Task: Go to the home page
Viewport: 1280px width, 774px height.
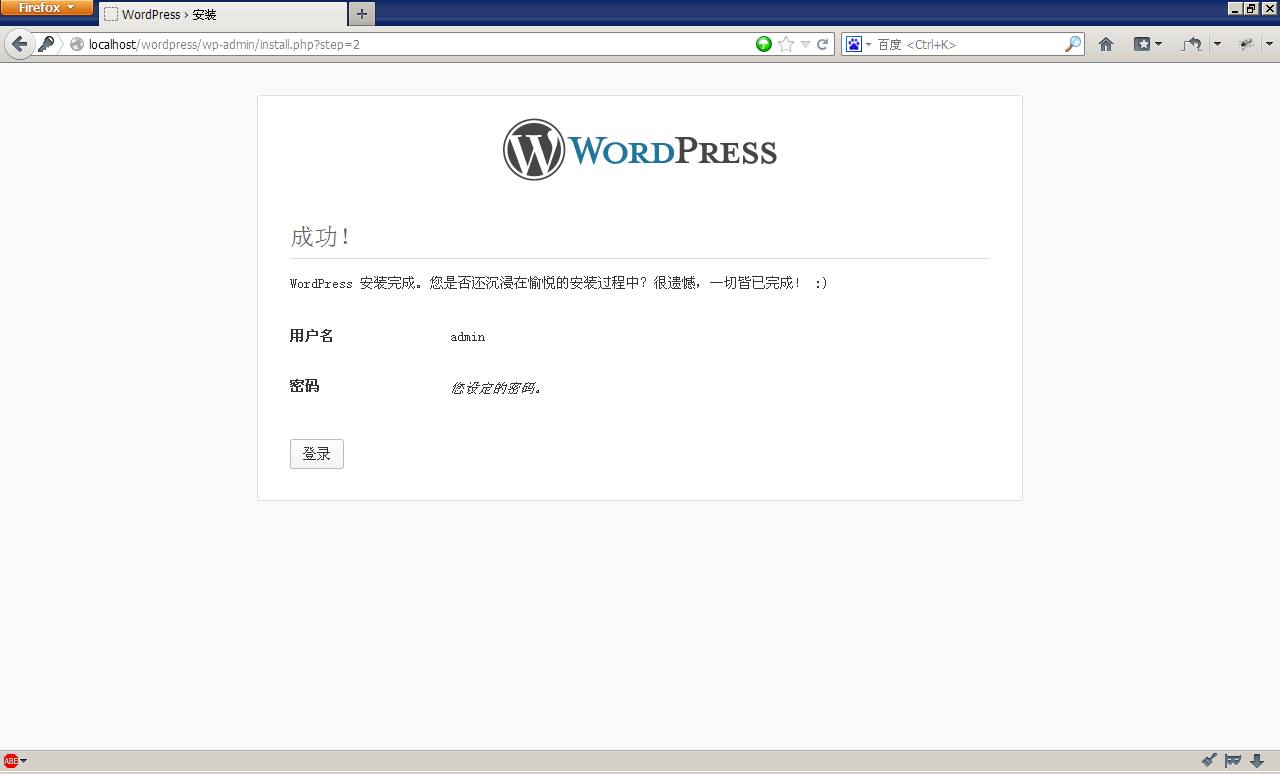Action: point(1106,44)
